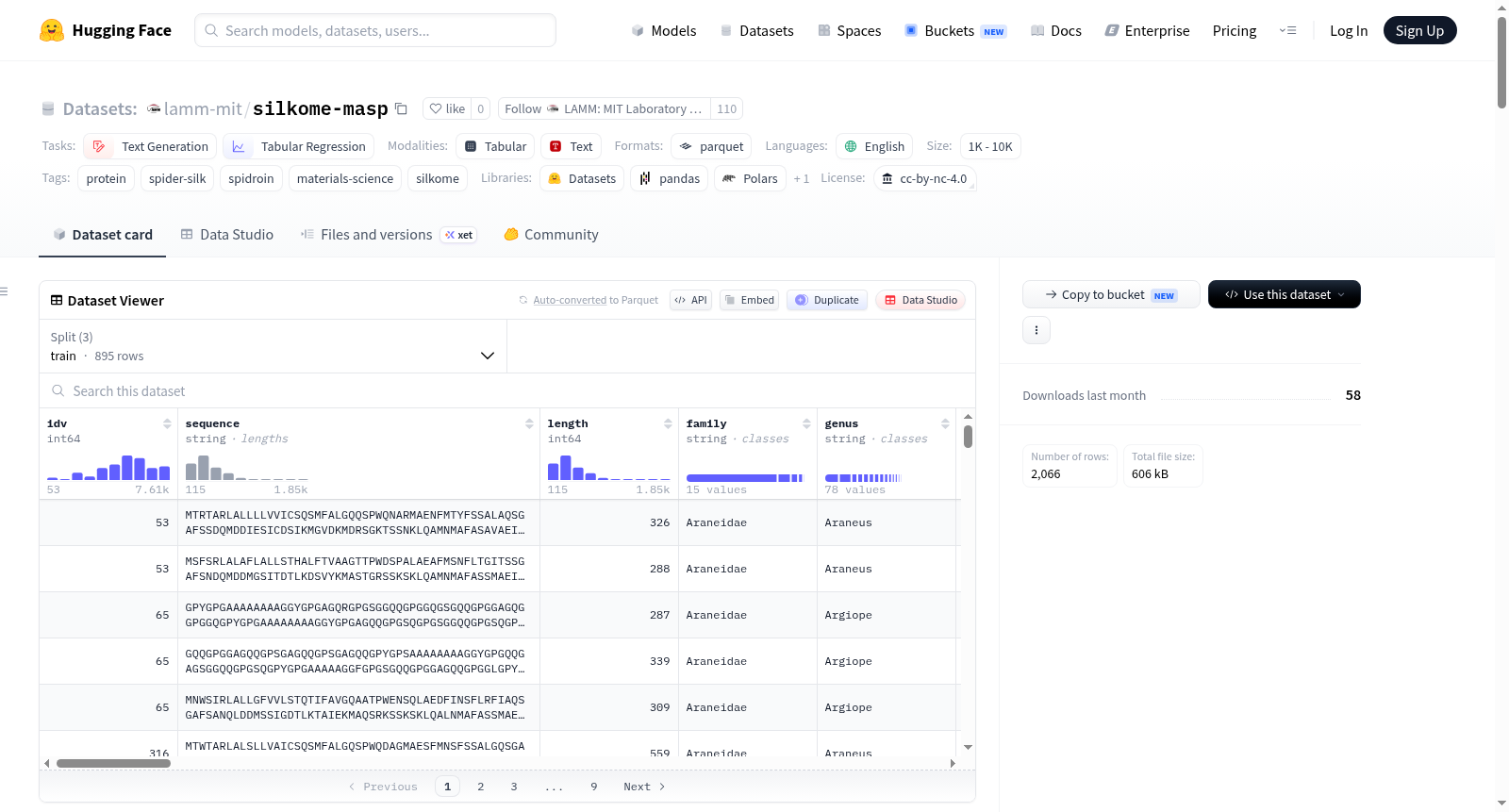The width and height of the screenshot is (1509, 812).
Task: Click the silkome tag
Action: click(x=438, y=178)
